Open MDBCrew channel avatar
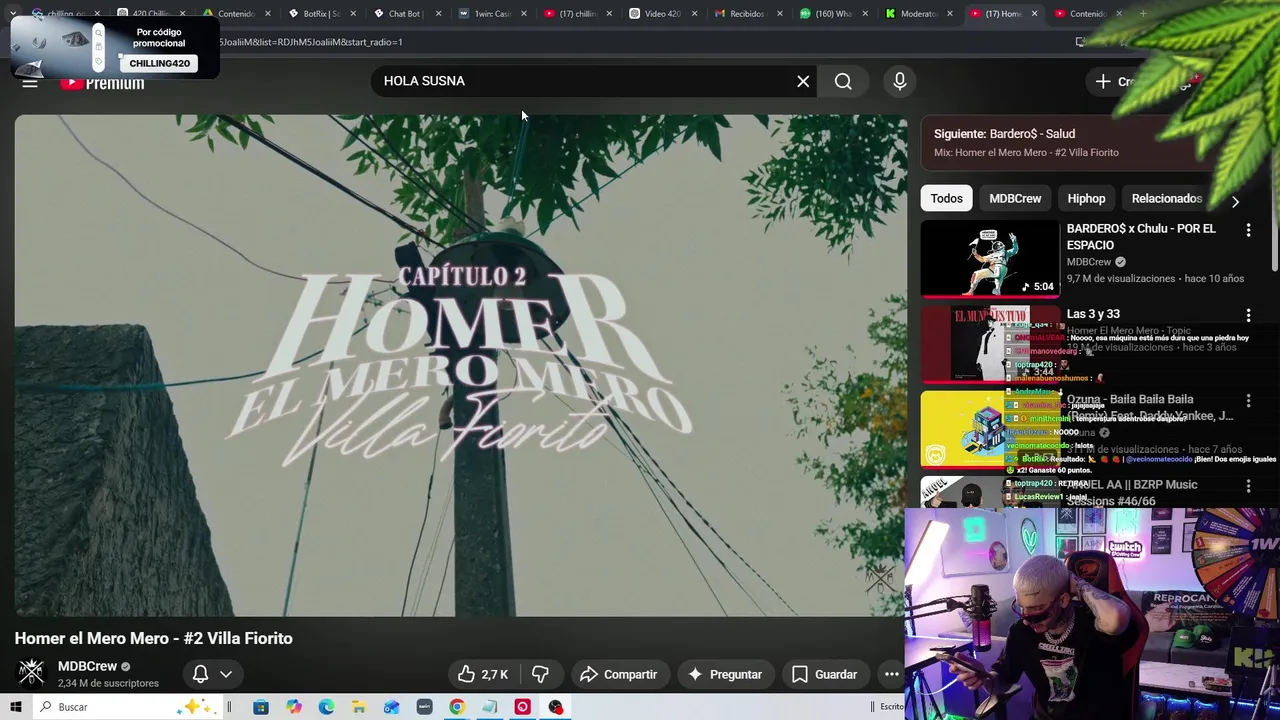 (x=32, y=673)
